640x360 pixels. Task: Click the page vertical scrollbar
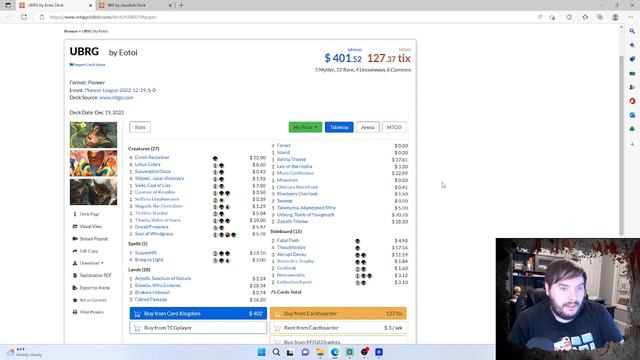tap(621, 145)
